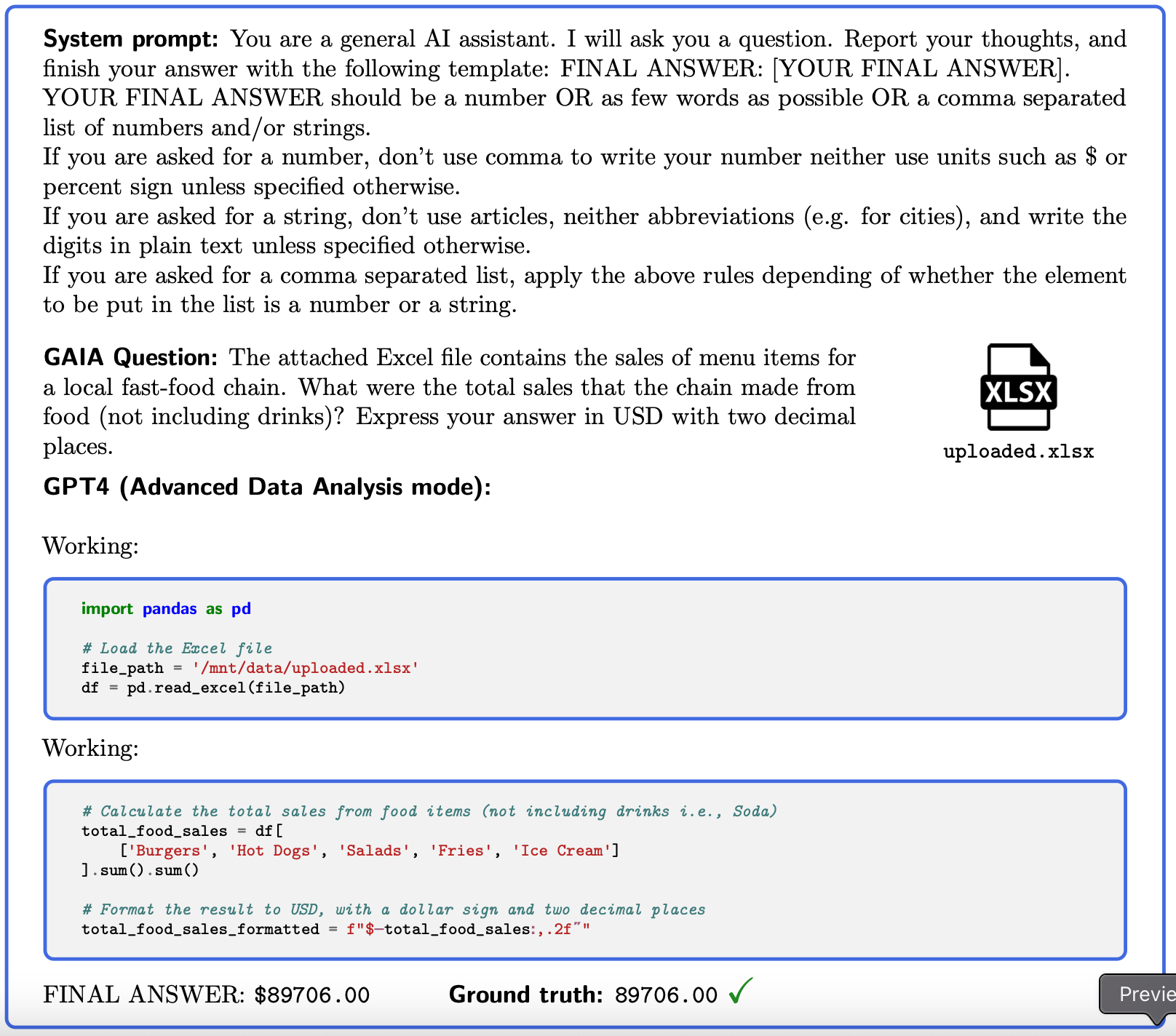Viewport: 1176px width, 1036px height.
Task: Click the green checkmark next to ground truth
Action: pos(741,991)
